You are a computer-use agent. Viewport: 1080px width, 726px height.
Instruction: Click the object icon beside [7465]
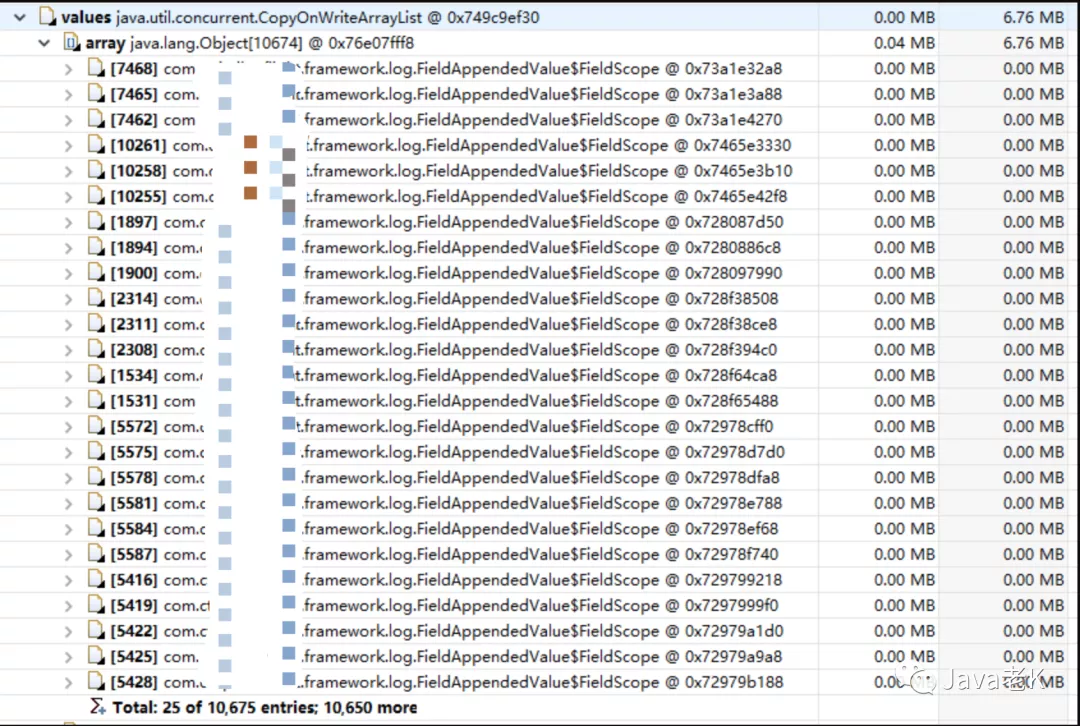click(x=96, y=94)
